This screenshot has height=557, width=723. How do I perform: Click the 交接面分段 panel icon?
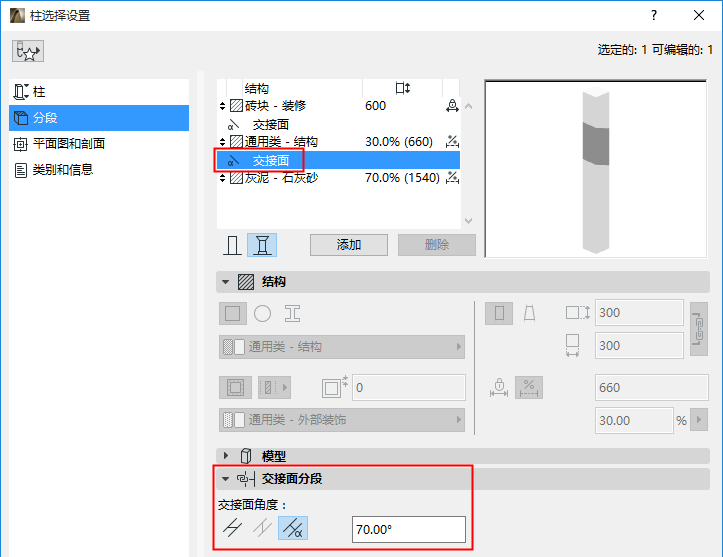[246, 479]
